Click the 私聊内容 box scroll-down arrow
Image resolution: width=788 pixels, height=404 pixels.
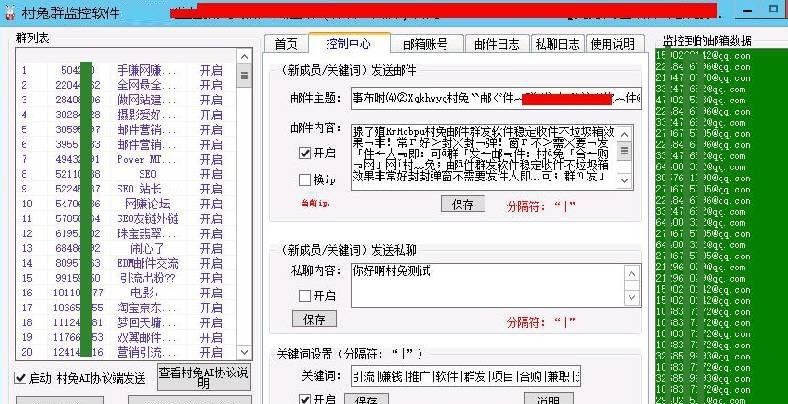pyautogui.click(x=632, y=297)
